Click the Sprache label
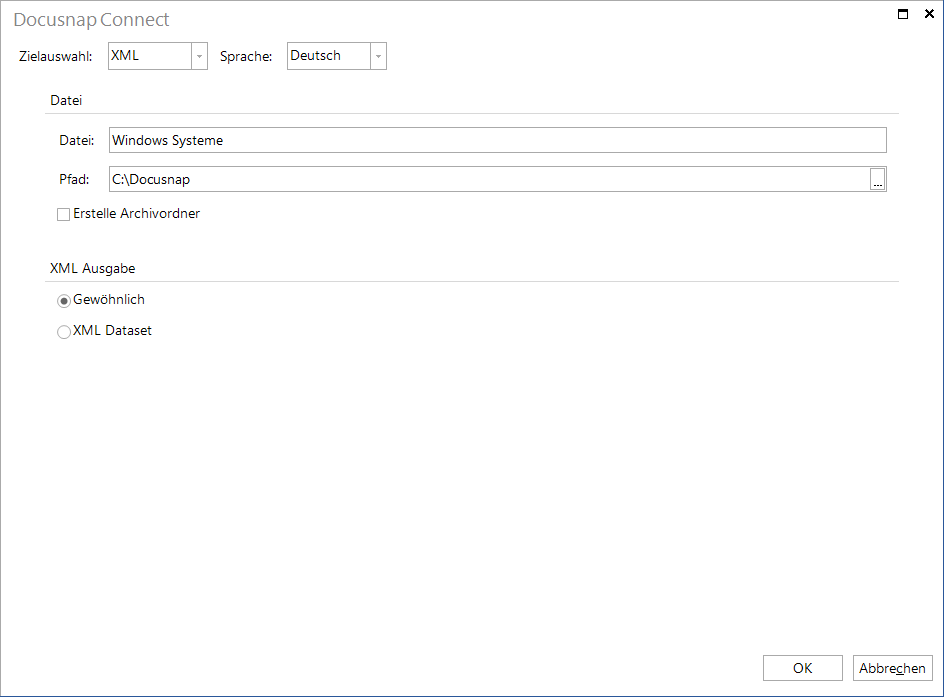This screenshot has width=944, height=697. click(x=246, y=57)
